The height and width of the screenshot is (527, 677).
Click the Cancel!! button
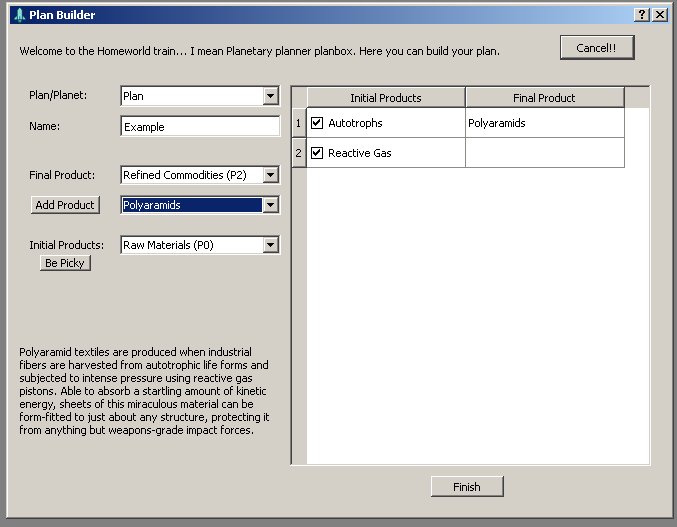click(x=597, y=47)
